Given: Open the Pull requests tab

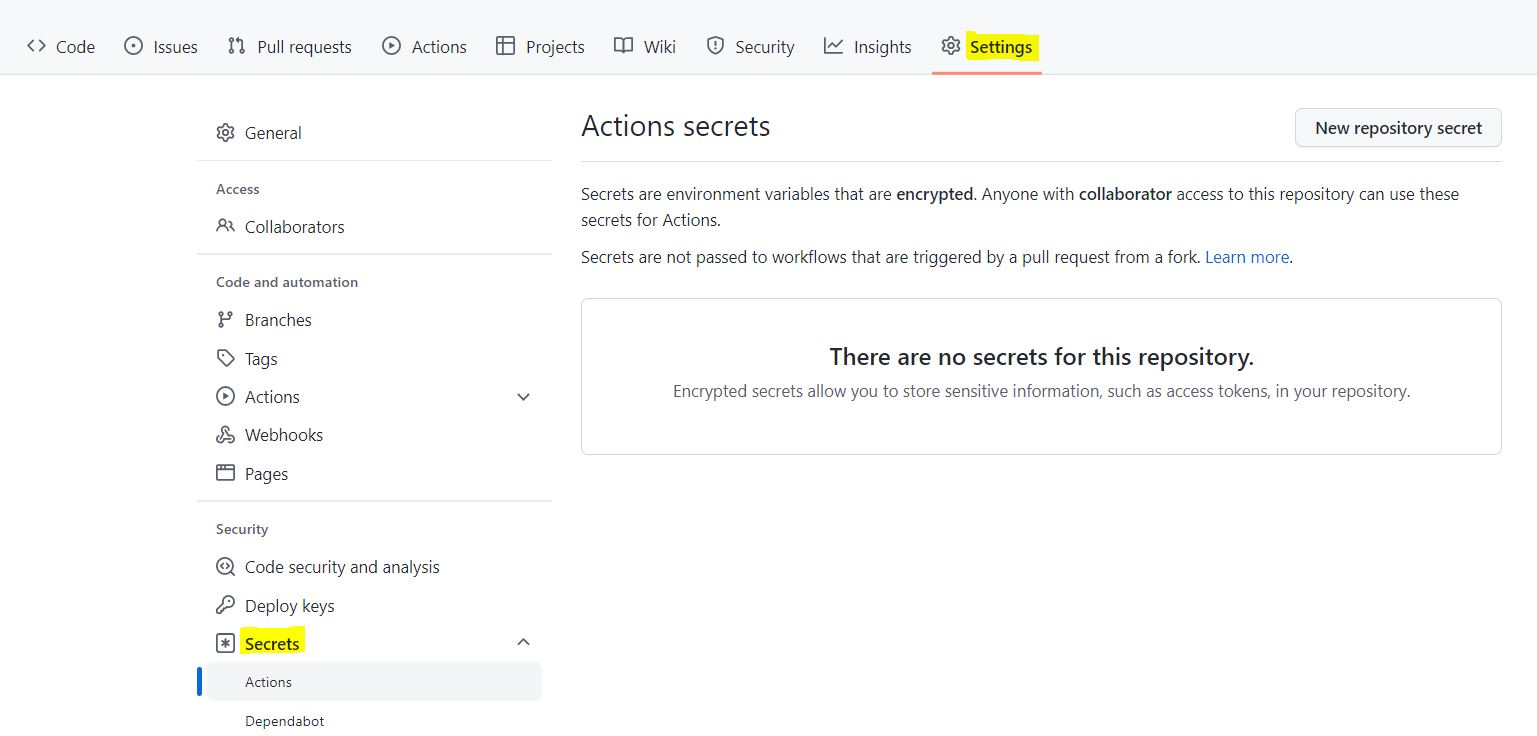Looking at the screenshot, I should click(x=290, y=47).
